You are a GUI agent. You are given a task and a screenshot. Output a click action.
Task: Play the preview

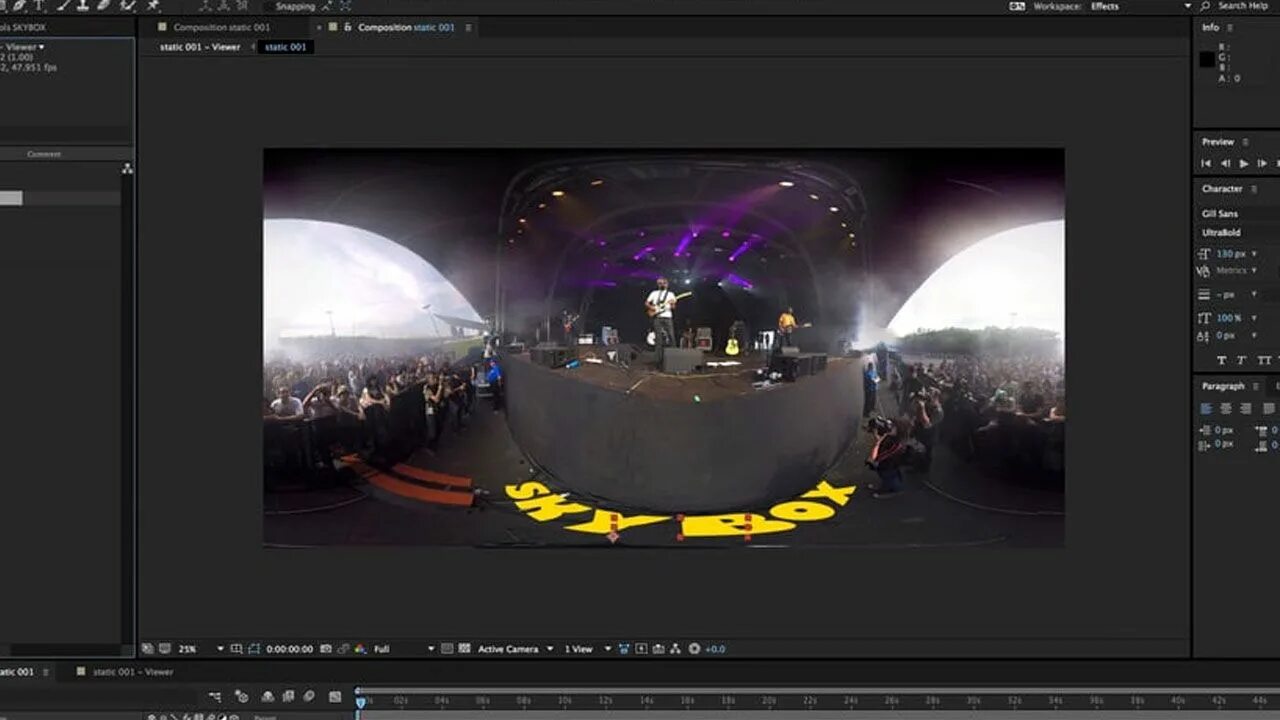click(1244, 163)
